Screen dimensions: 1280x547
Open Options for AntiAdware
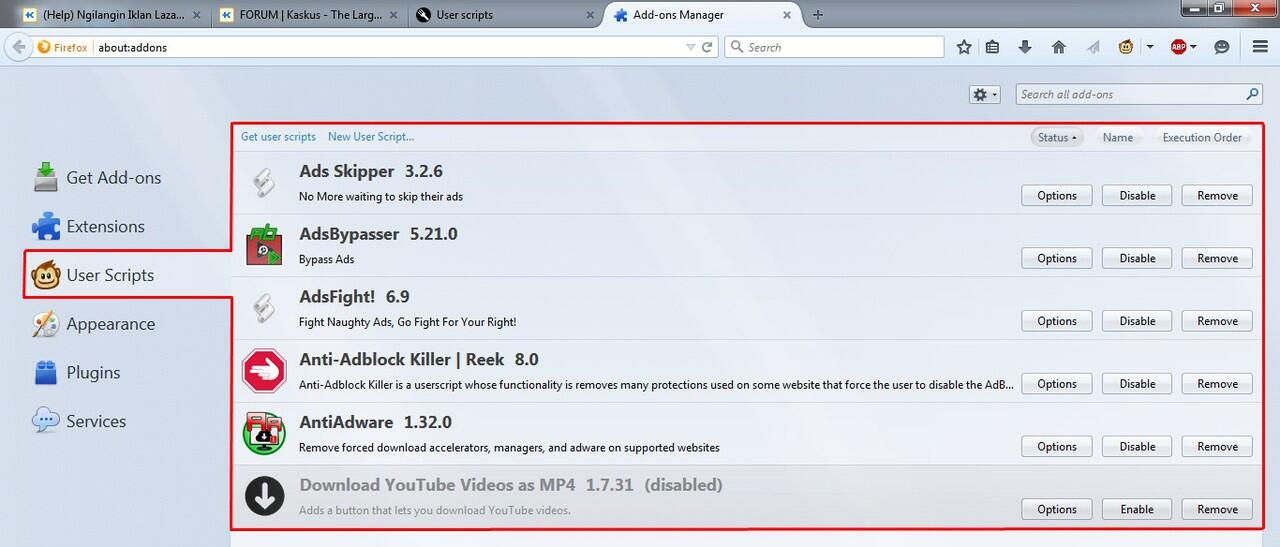tap(1057, 446)
